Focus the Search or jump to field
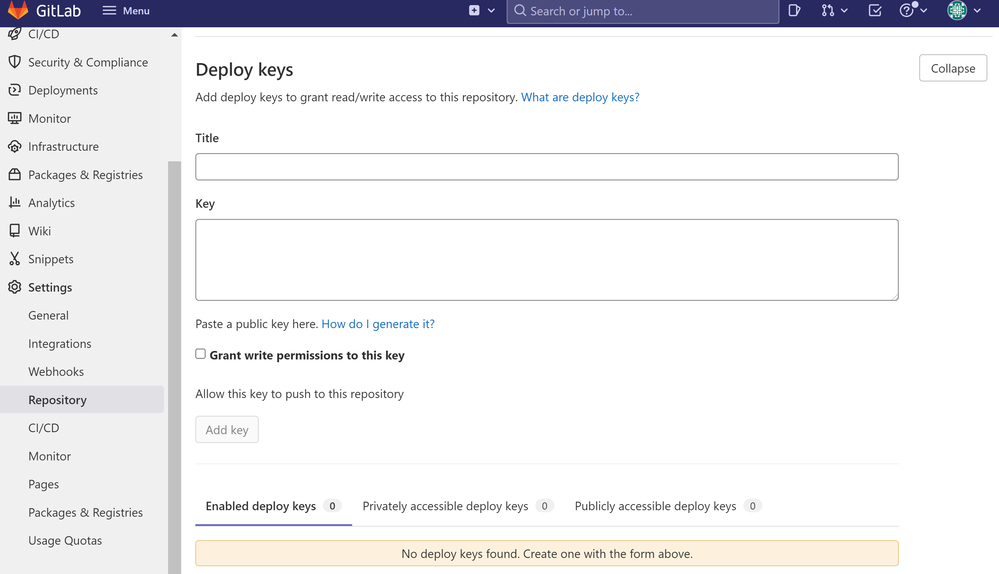The image size is (999, 574). [642, 11]
